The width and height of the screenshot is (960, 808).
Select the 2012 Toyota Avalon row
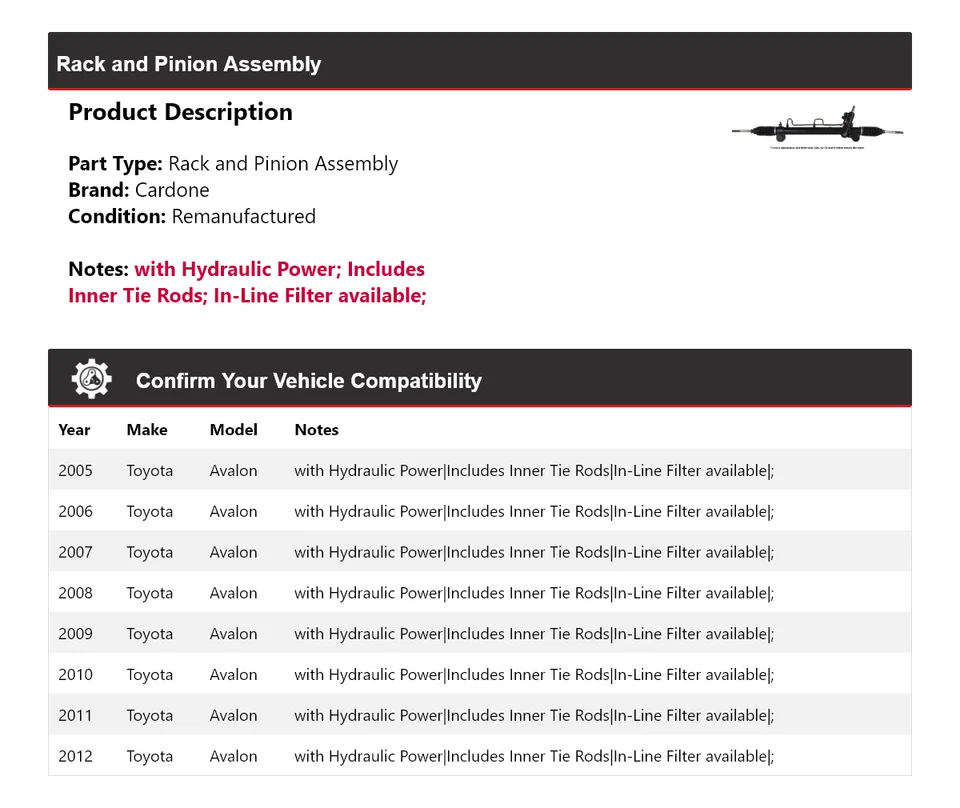pyautogui.click(x=479, y=757)
